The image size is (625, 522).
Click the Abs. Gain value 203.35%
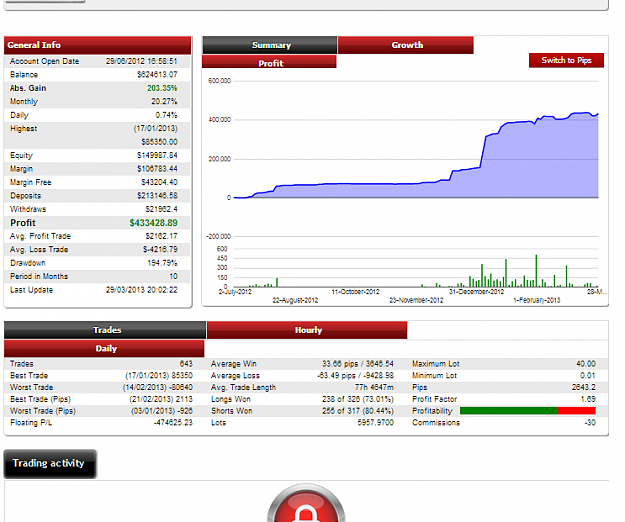pos(162,88)
